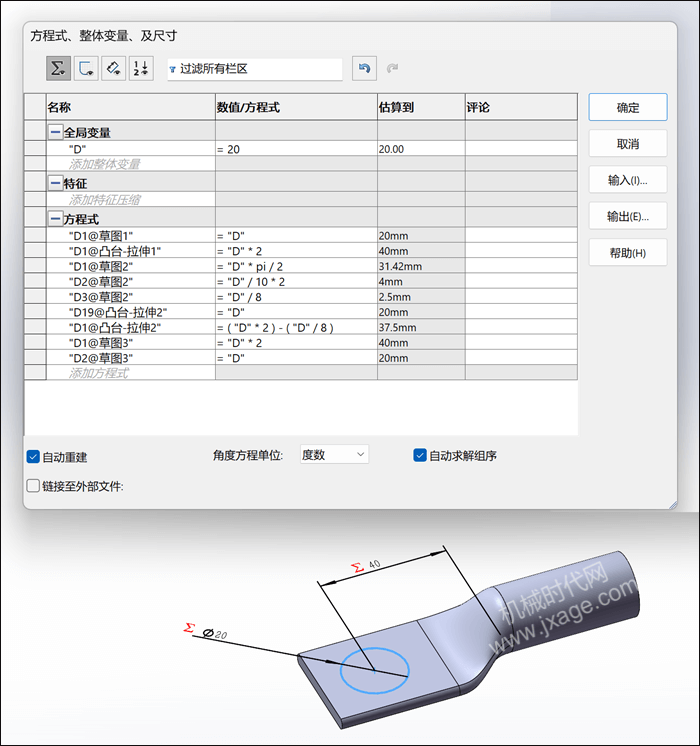Select the "D19@凸台-拉伸2" row name
The width and height of the screenshot is (700, 746).
click(x=131, y=312)
